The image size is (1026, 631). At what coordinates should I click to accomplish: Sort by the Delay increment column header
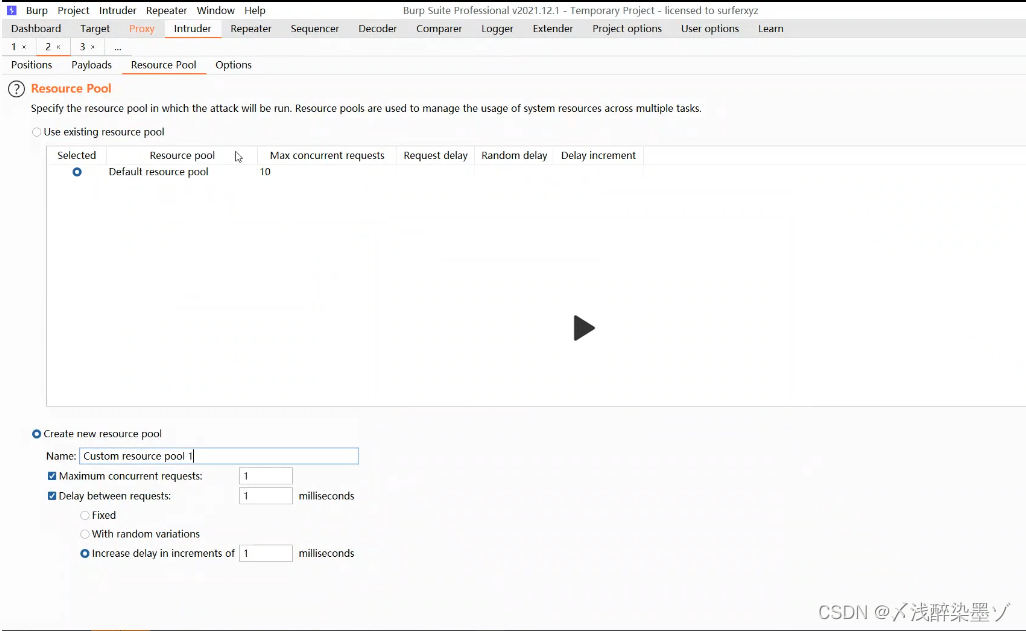click(598, 155)
